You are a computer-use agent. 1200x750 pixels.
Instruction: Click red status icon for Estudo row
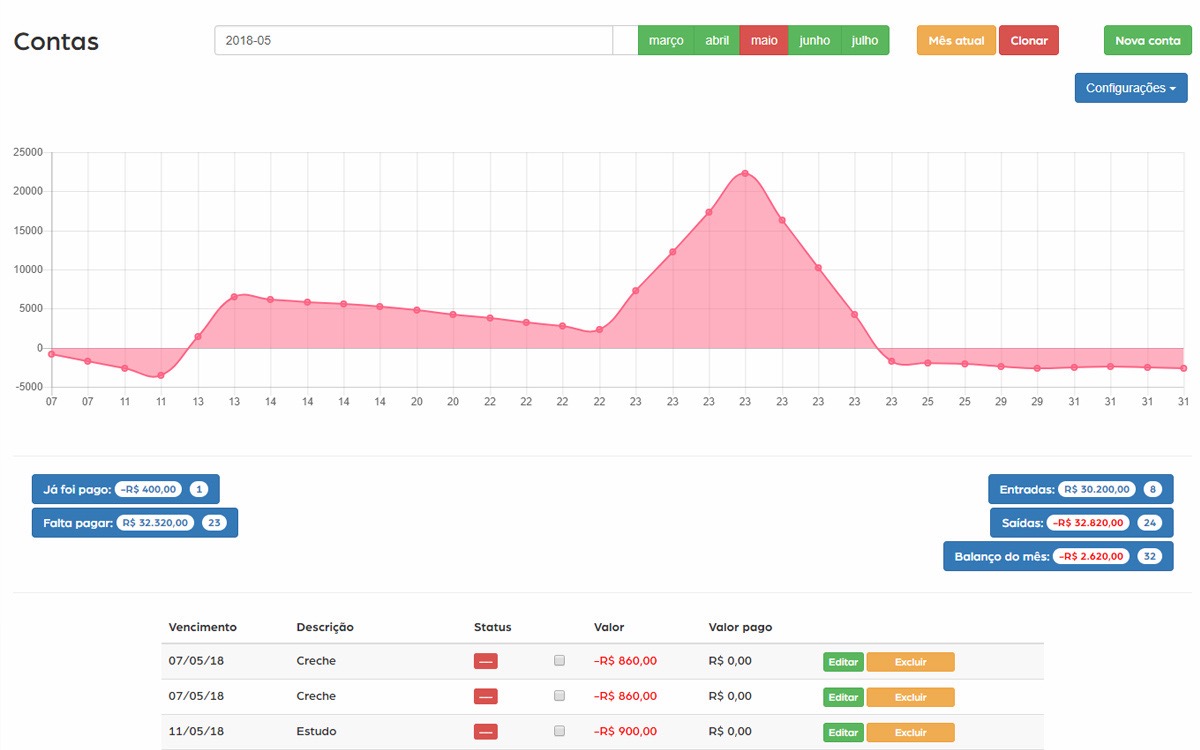pos(485,732)
